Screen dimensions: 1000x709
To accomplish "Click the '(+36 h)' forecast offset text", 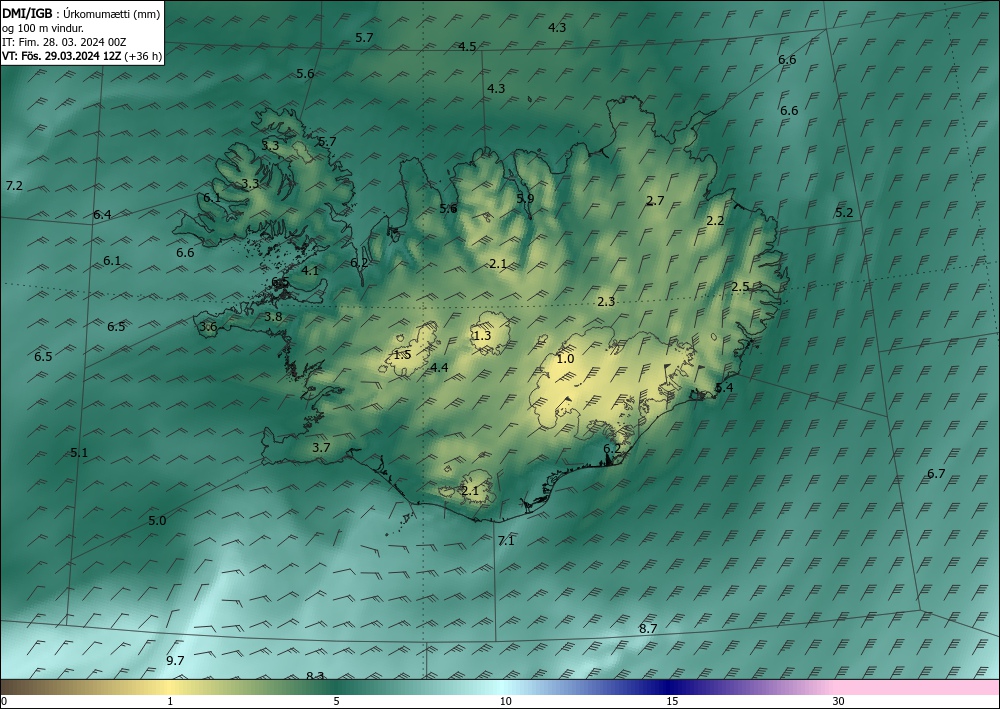I will coord(143,56).
